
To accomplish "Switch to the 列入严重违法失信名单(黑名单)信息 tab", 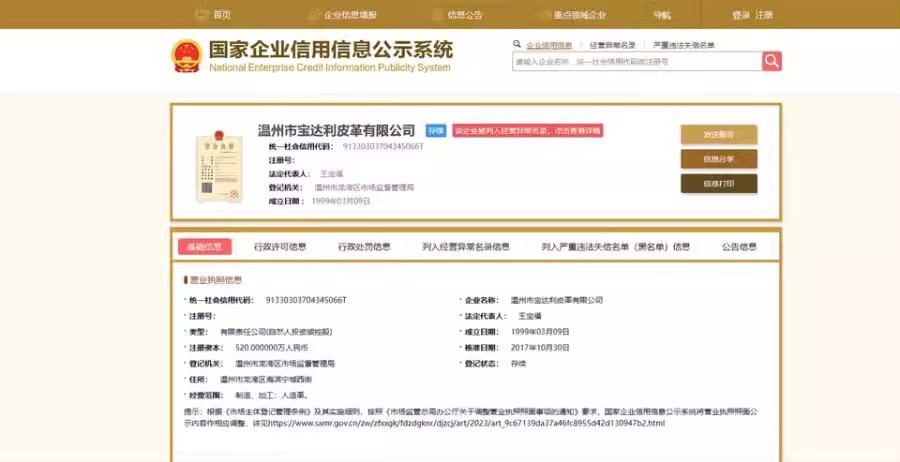I will 616,247.
